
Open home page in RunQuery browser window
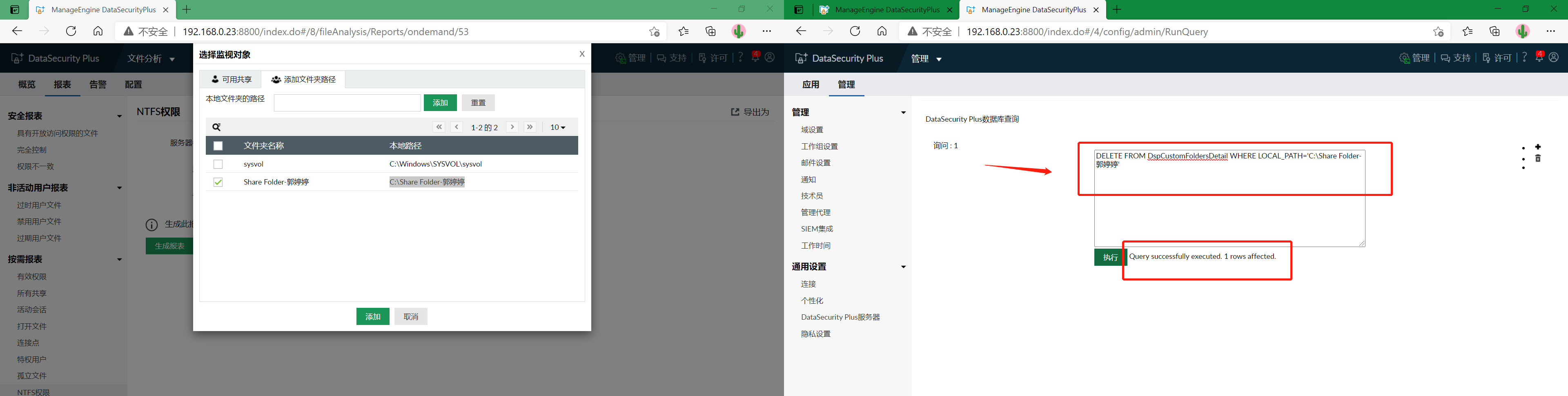tap(882, 31)
